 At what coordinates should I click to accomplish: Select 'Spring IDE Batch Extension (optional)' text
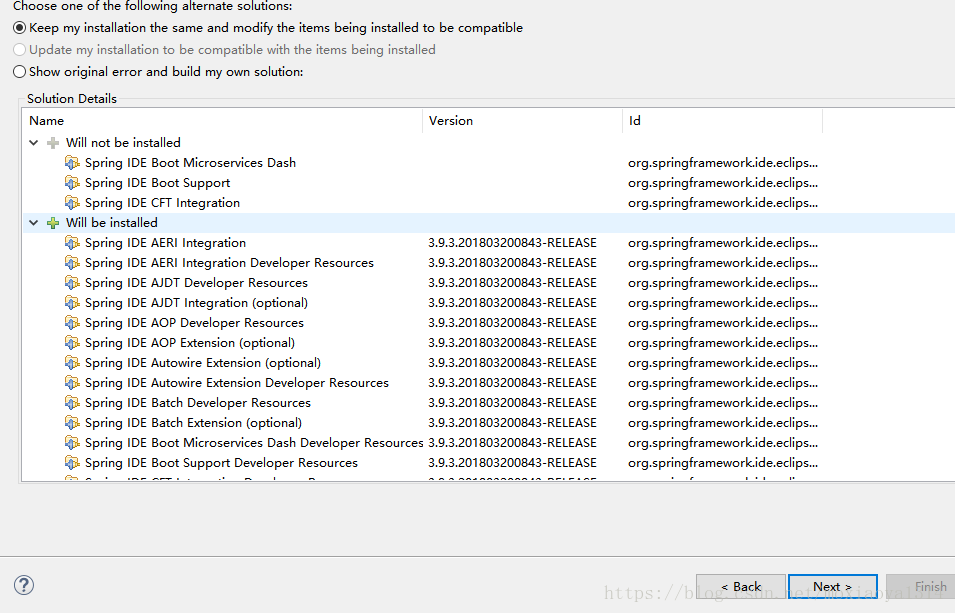(x=193, y=423)
